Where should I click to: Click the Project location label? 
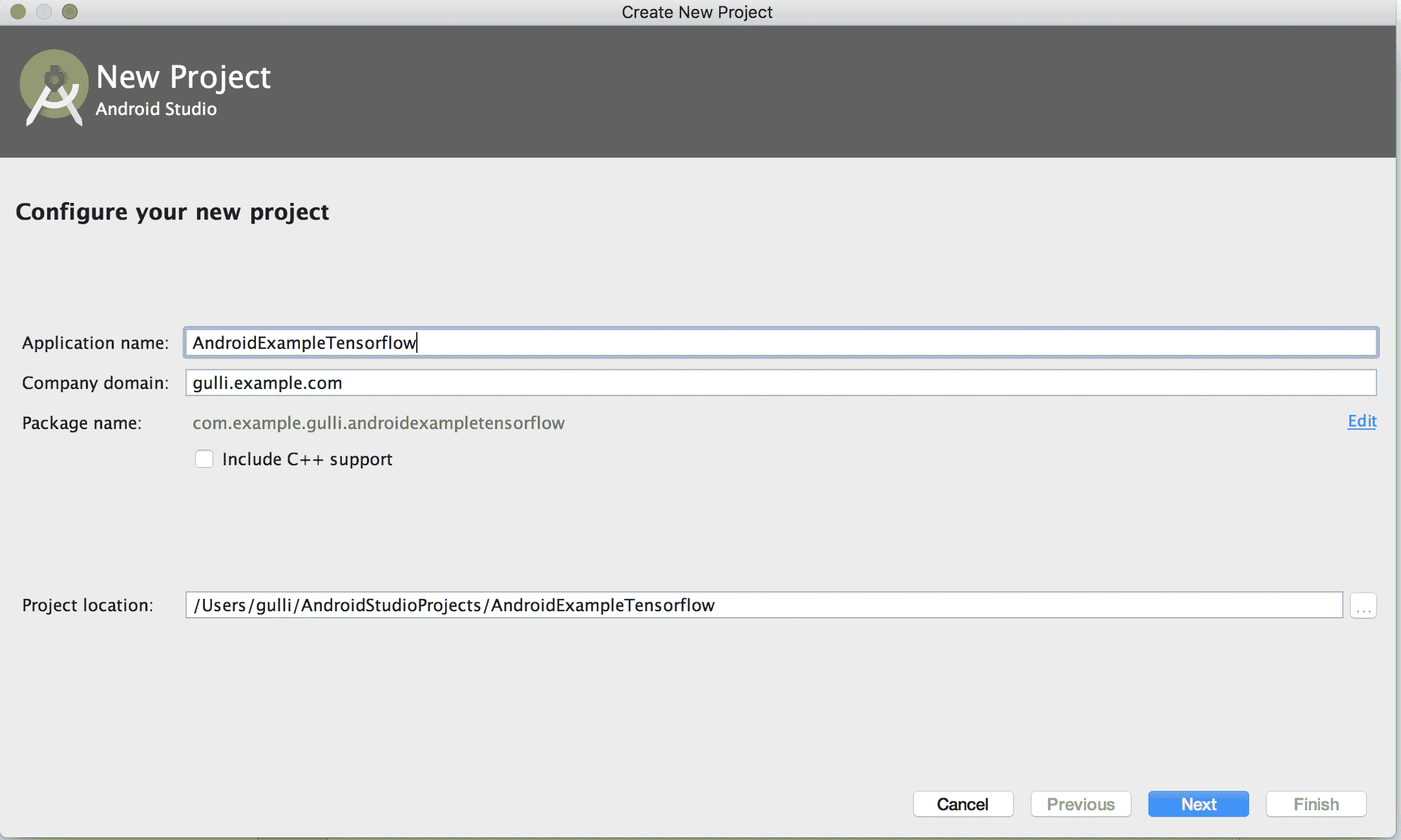pos(88,605)
